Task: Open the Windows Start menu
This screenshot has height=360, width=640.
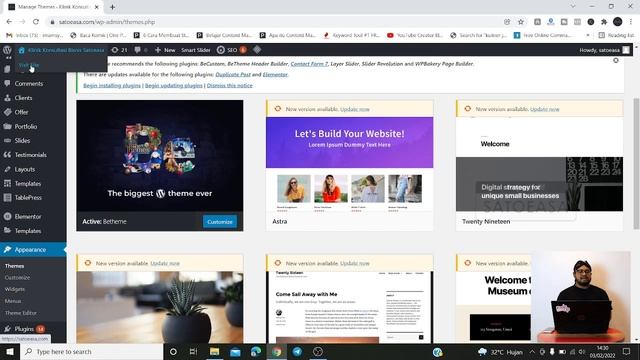Action: (x=9, y=351)
